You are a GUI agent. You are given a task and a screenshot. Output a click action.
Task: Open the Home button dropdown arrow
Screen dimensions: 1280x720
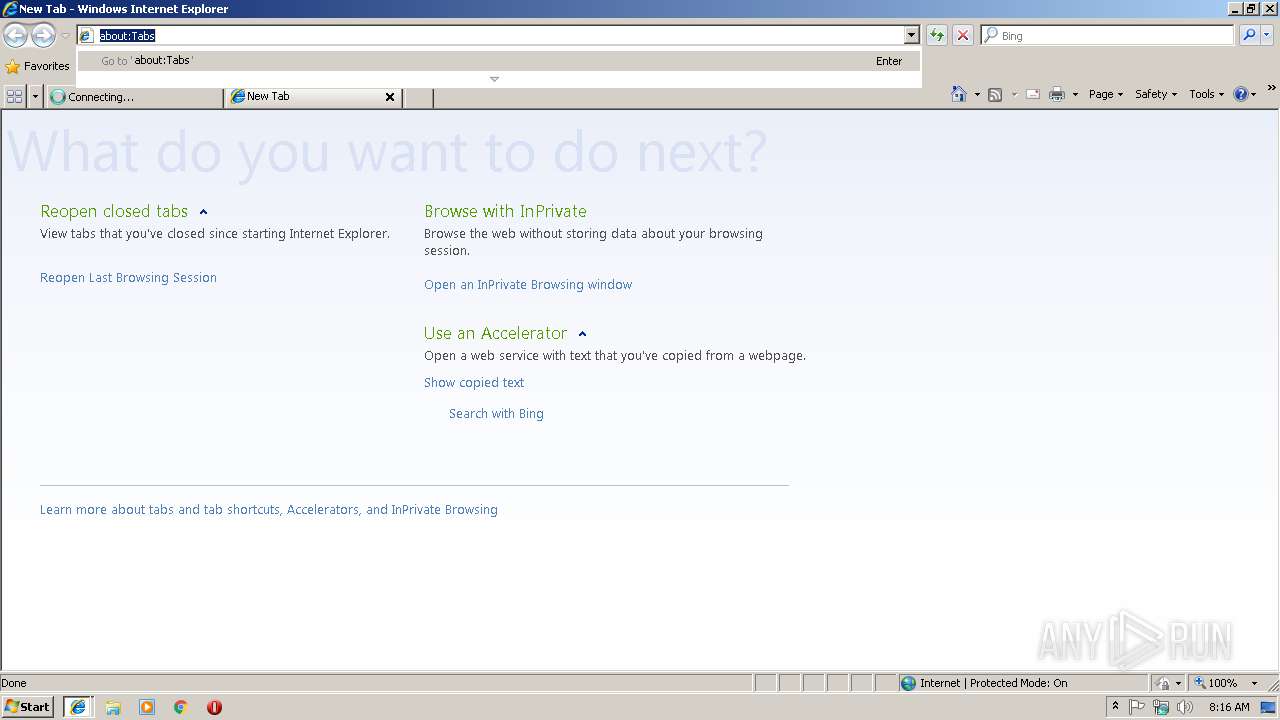pos(977,94)
